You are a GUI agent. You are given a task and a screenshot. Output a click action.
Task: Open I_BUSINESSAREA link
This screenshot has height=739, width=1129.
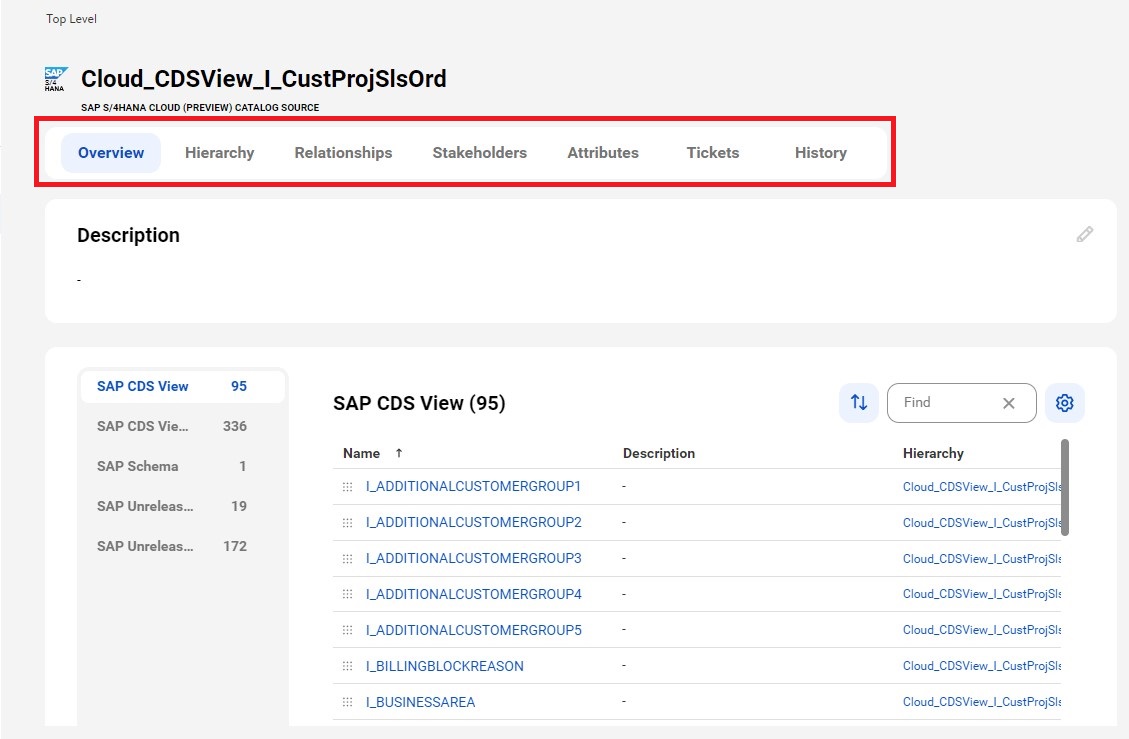[420, 702]
